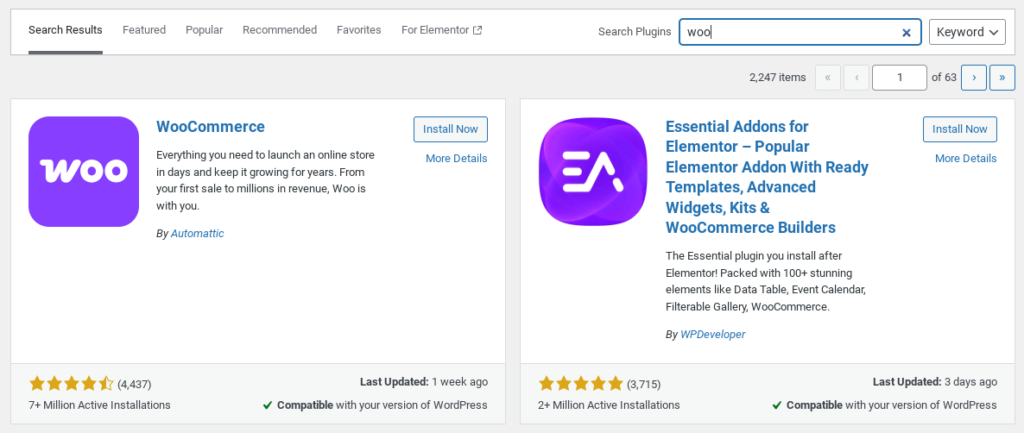
Task: Click Last Updated: 3 days ago text
Action: 935,382
